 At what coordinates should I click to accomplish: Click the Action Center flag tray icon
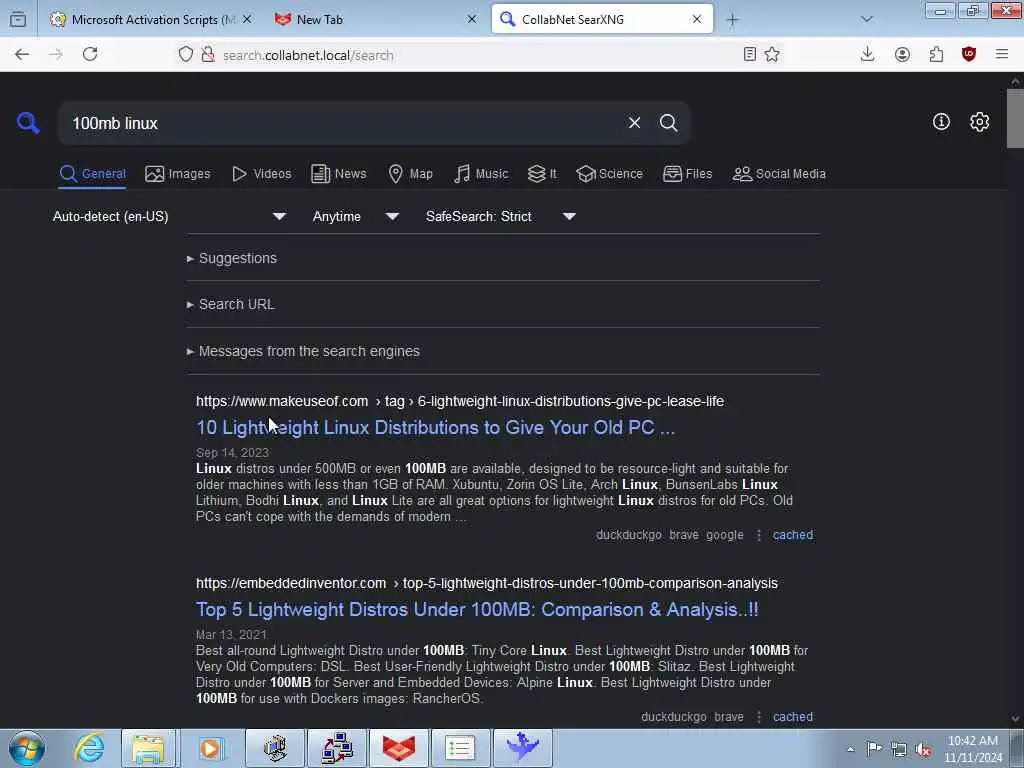click(874, 748)
